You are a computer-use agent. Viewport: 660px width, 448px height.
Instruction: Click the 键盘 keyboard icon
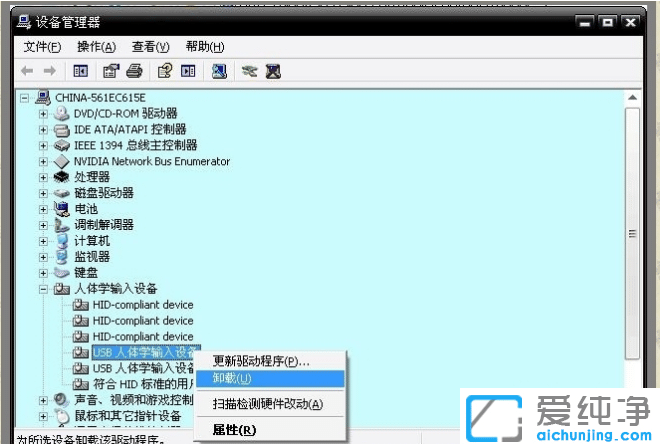[62, 273]
